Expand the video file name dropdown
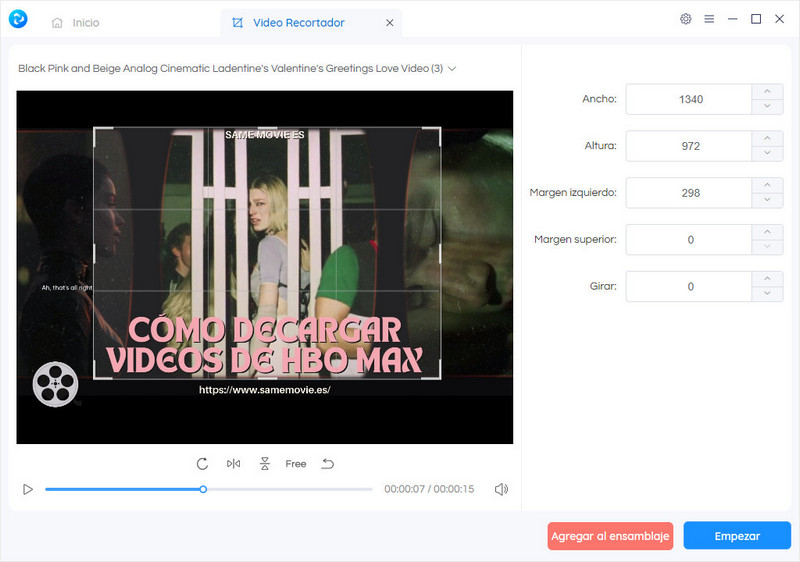Screen dimensions: 800x562 452,69
